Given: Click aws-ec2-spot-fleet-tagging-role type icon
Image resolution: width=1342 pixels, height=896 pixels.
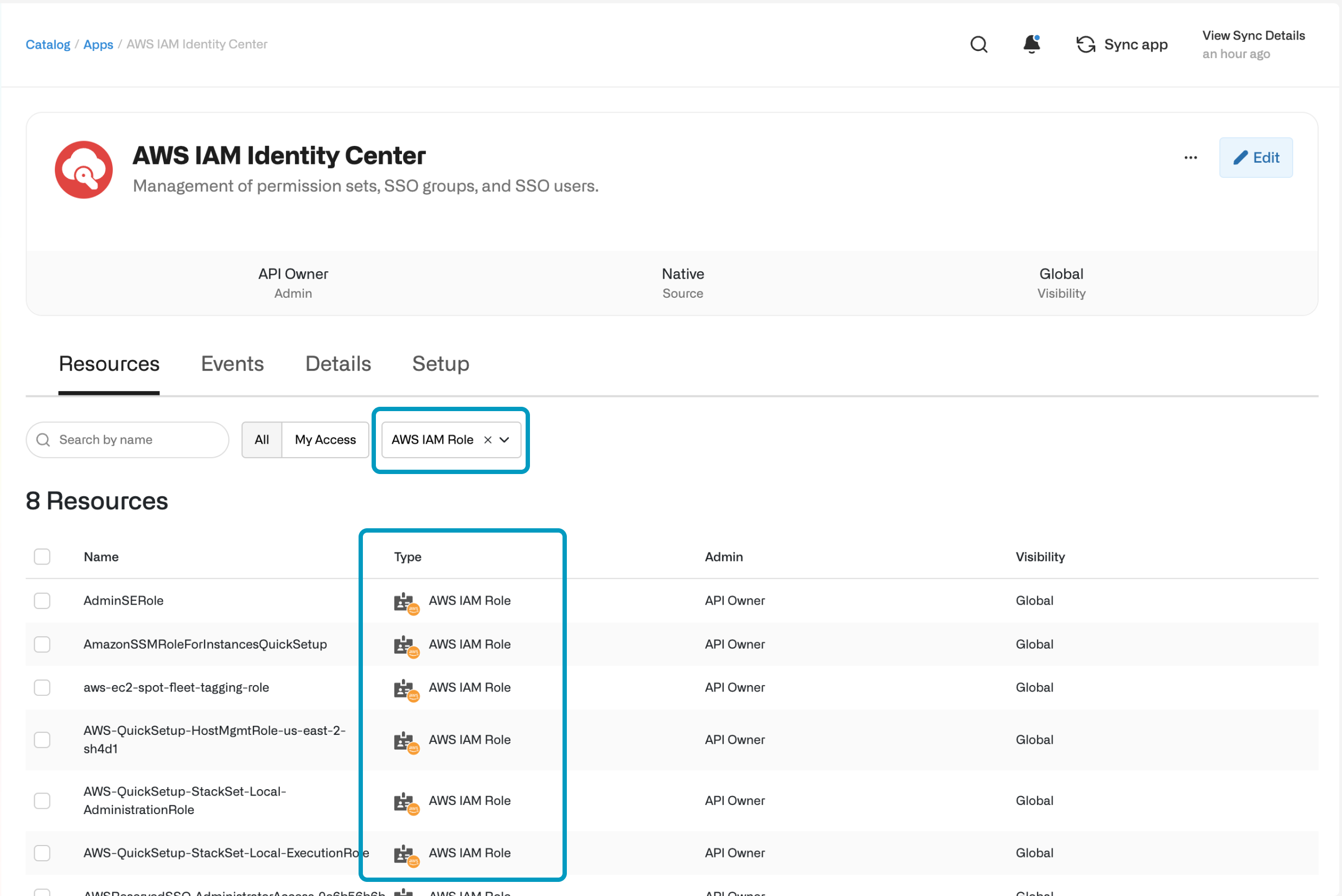Looking at the screenshot, I should 406,689.
